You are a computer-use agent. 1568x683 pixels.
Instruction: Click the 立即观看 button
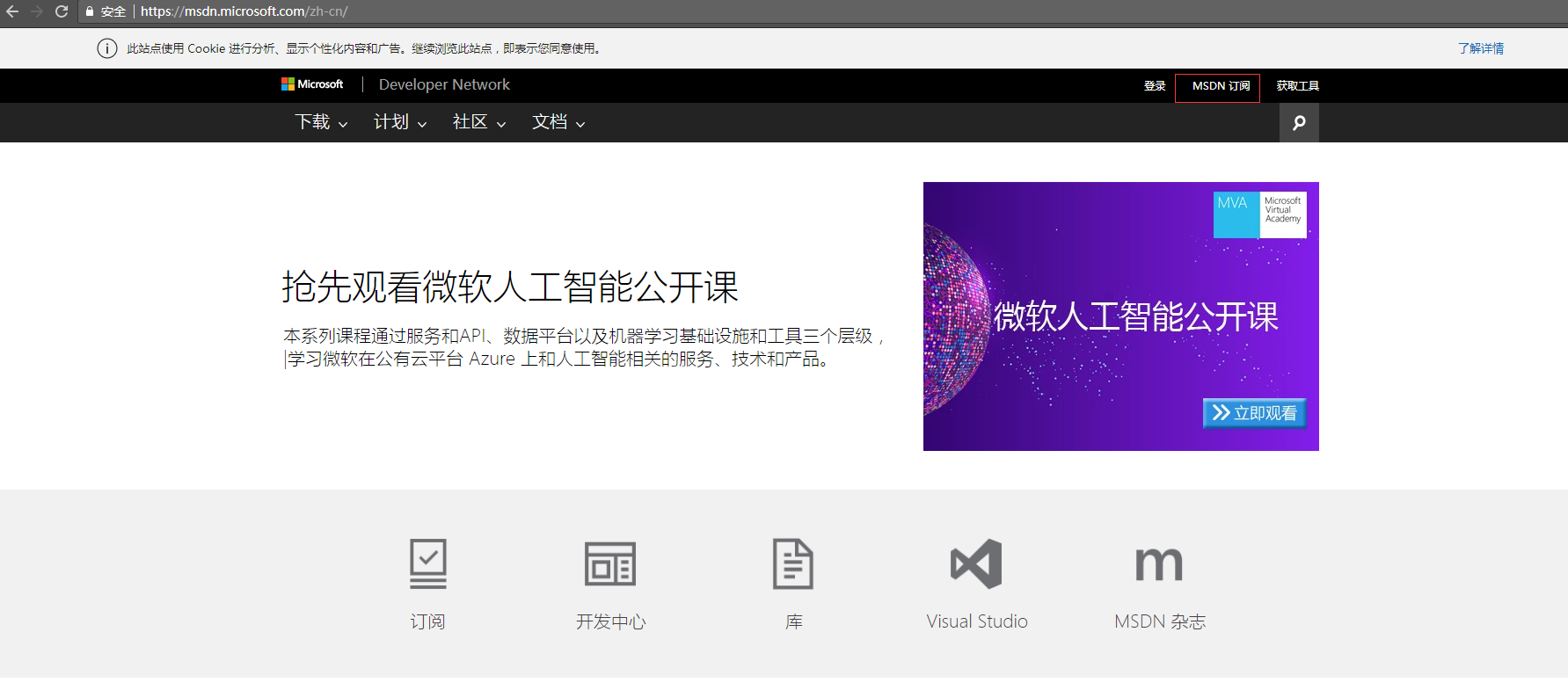point(1255,413)
